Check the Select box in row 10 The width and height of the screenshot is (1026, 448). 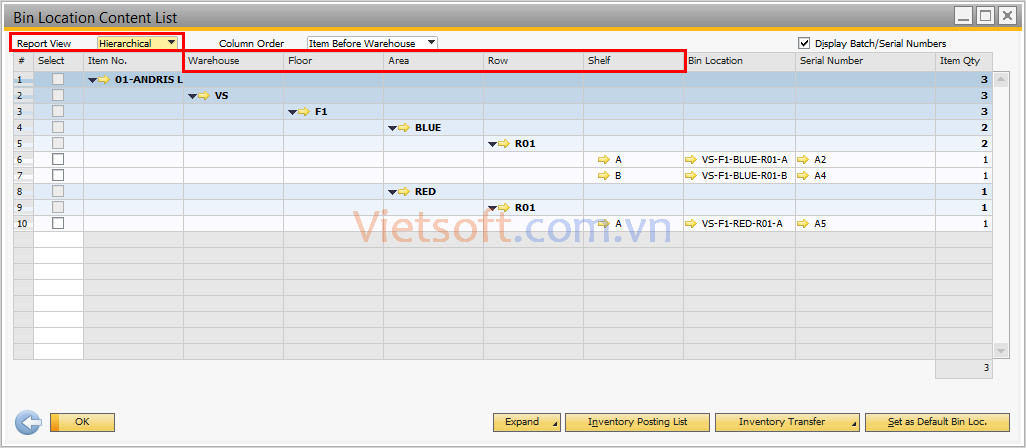[58, 223]
